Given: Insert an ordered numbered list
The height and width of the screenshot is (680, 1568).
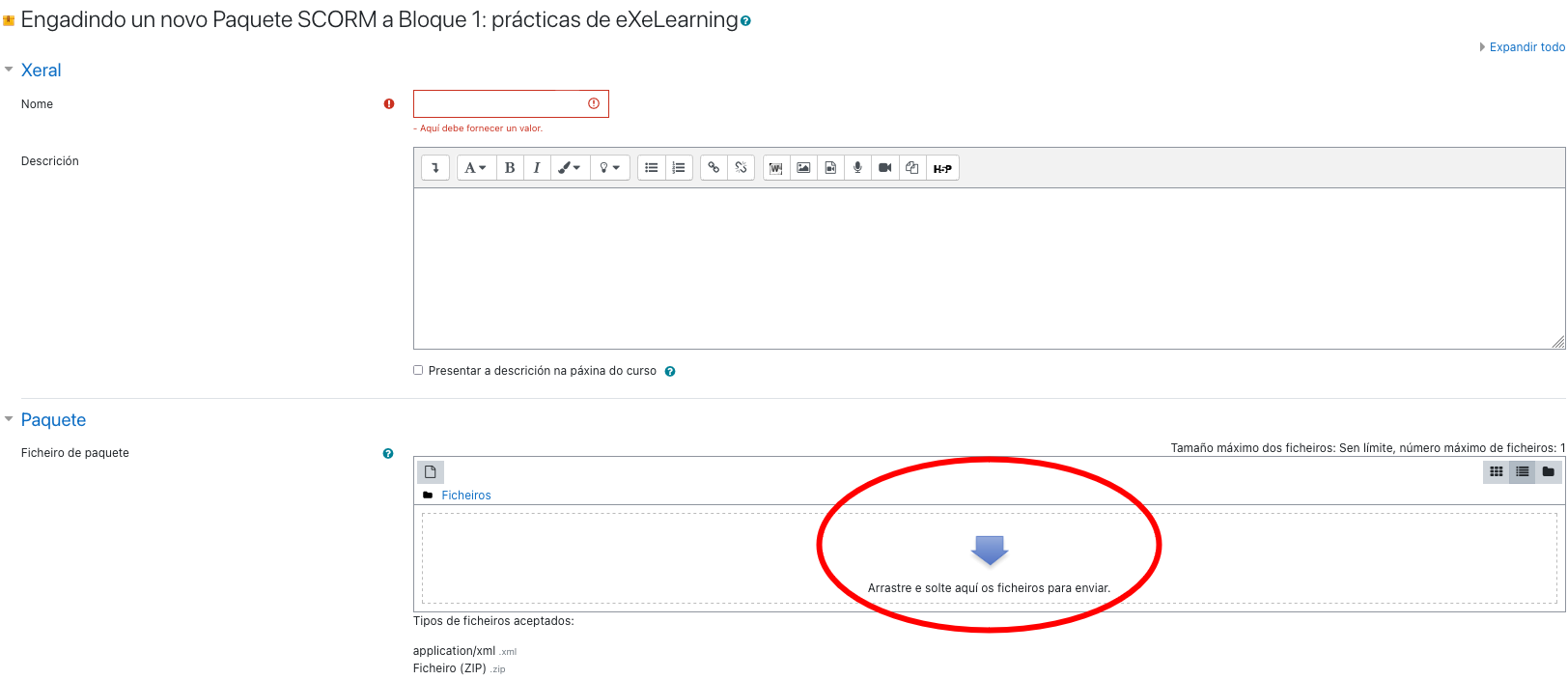Looking at the screenshot, I should click(679, 168).
